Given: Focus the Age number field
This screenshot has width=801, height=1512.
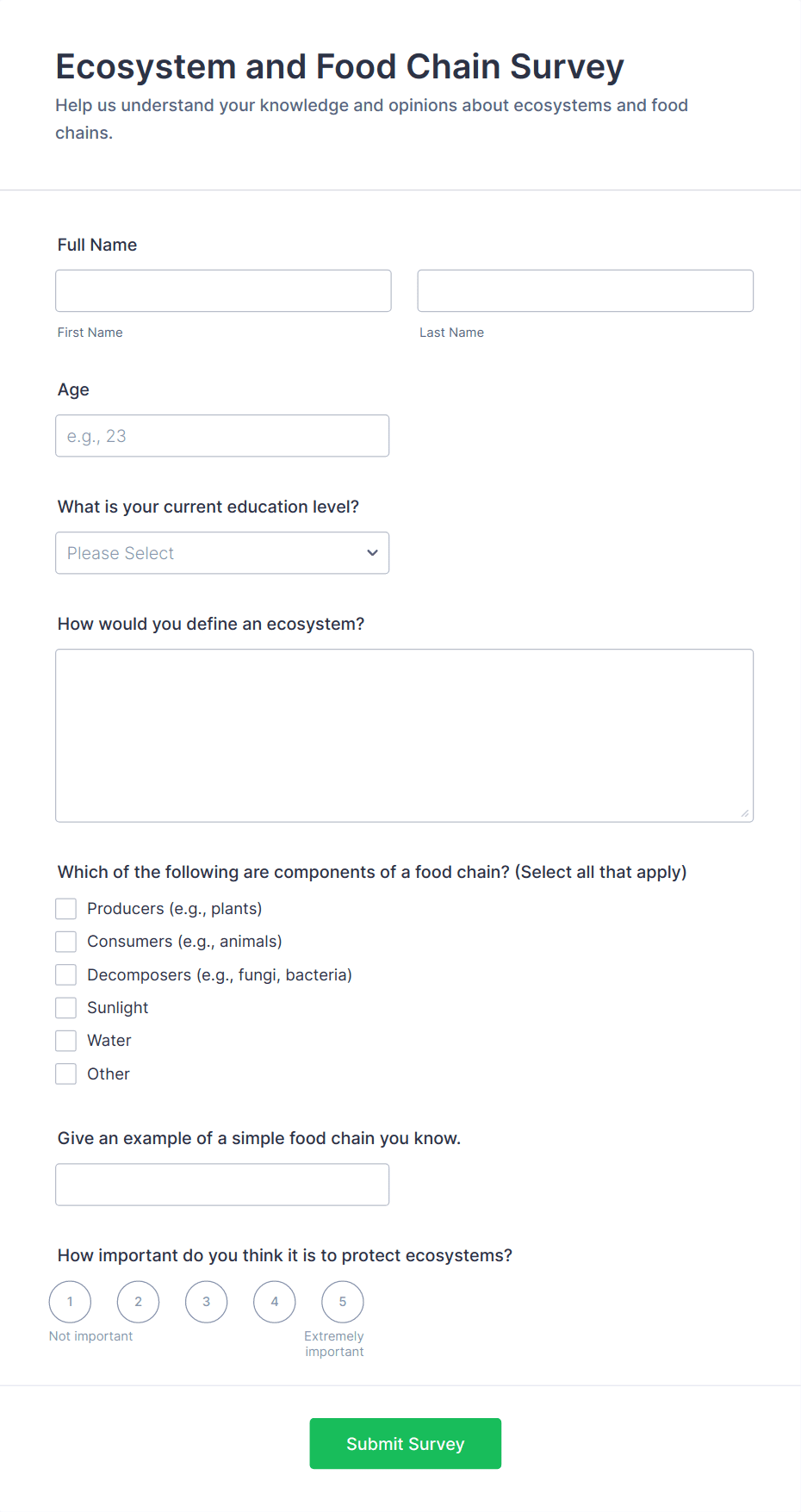Looking at the screenshot, I should [222, 436].
